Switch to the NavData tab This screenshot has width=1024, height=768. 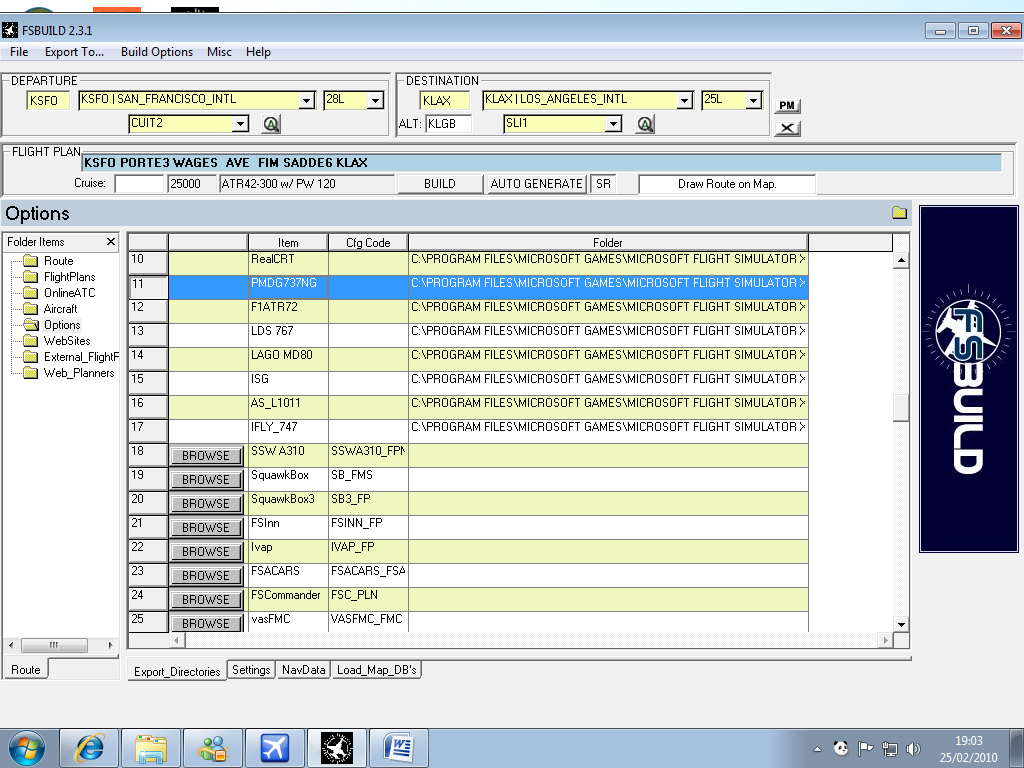(x=304, y=670)
